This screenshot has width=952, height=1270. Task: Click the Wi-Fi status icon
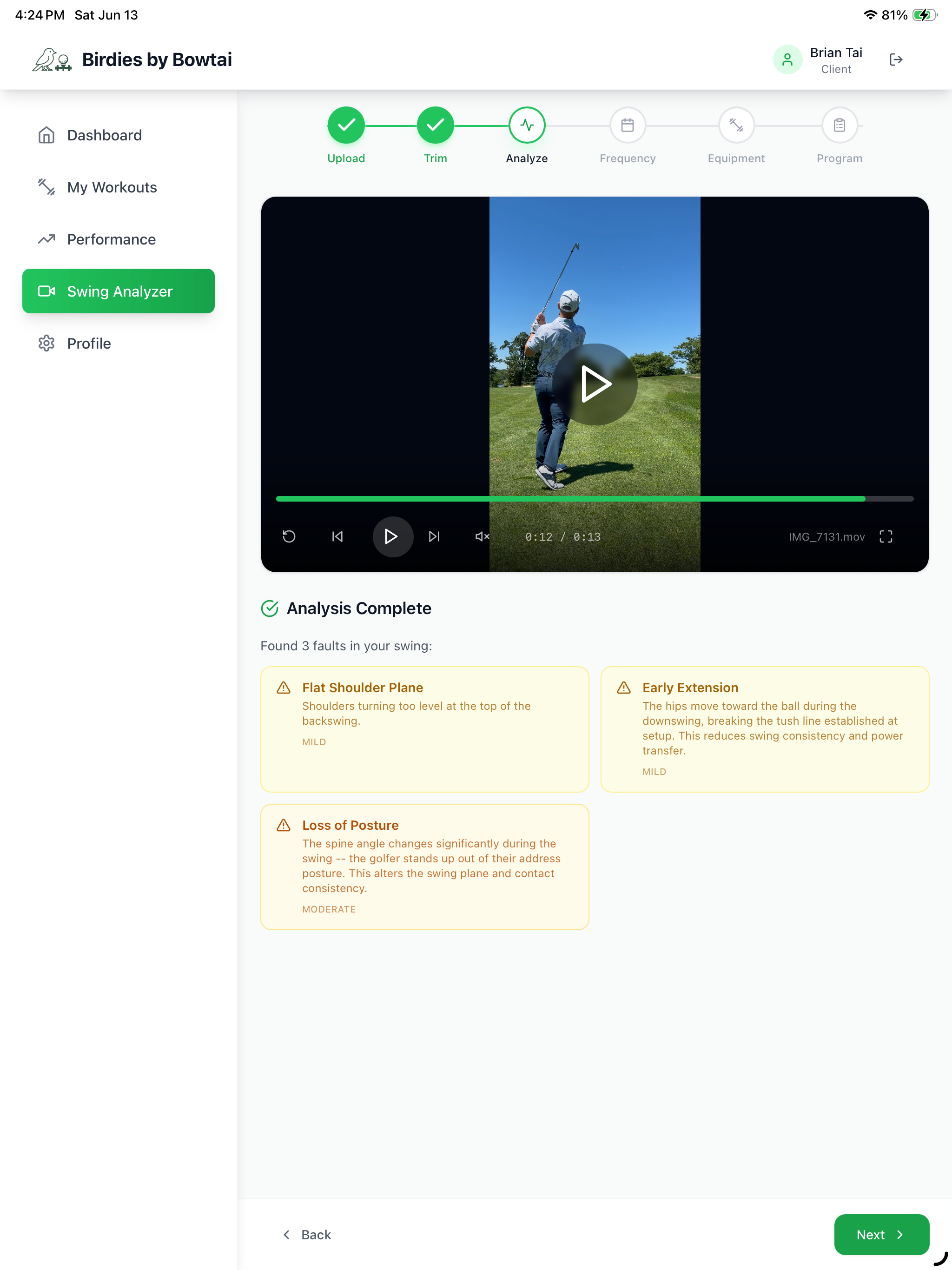871,15
